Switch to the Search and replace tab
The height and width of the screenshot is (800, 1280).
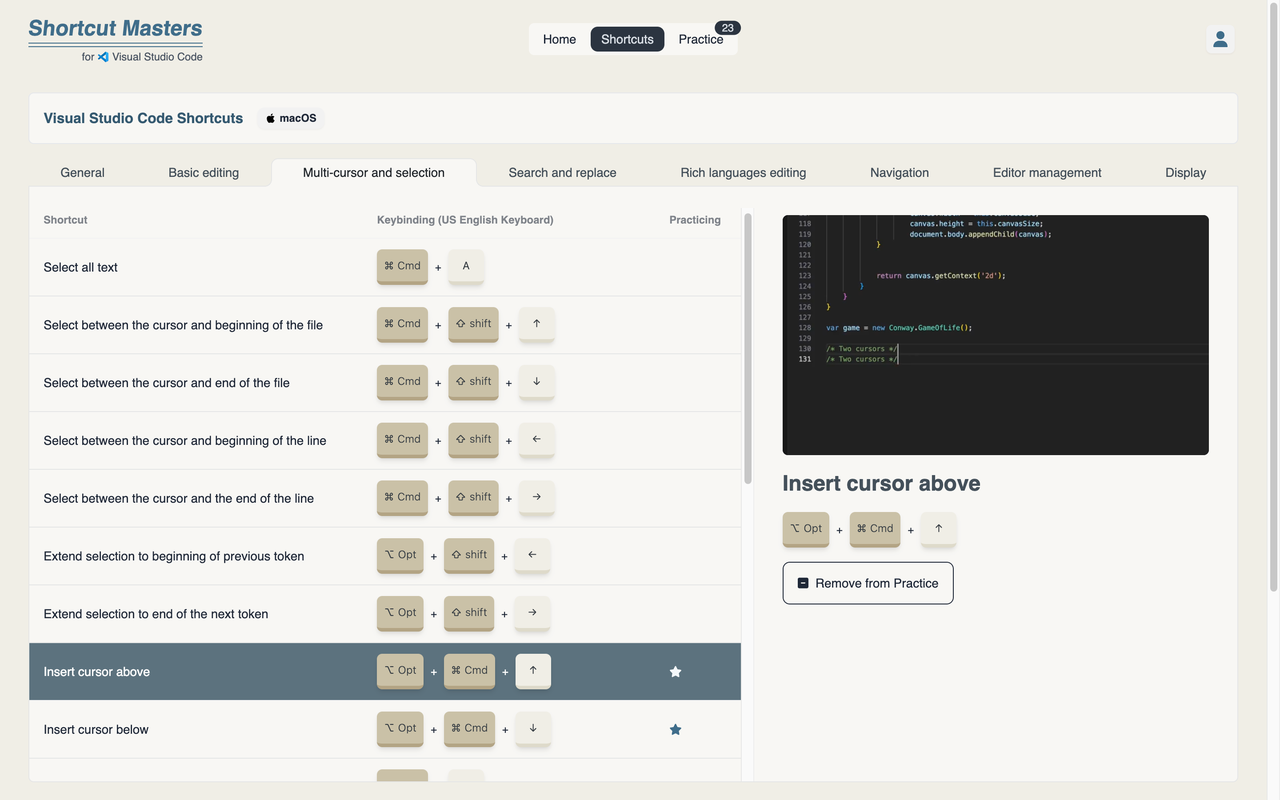click(x=562, y=172)
